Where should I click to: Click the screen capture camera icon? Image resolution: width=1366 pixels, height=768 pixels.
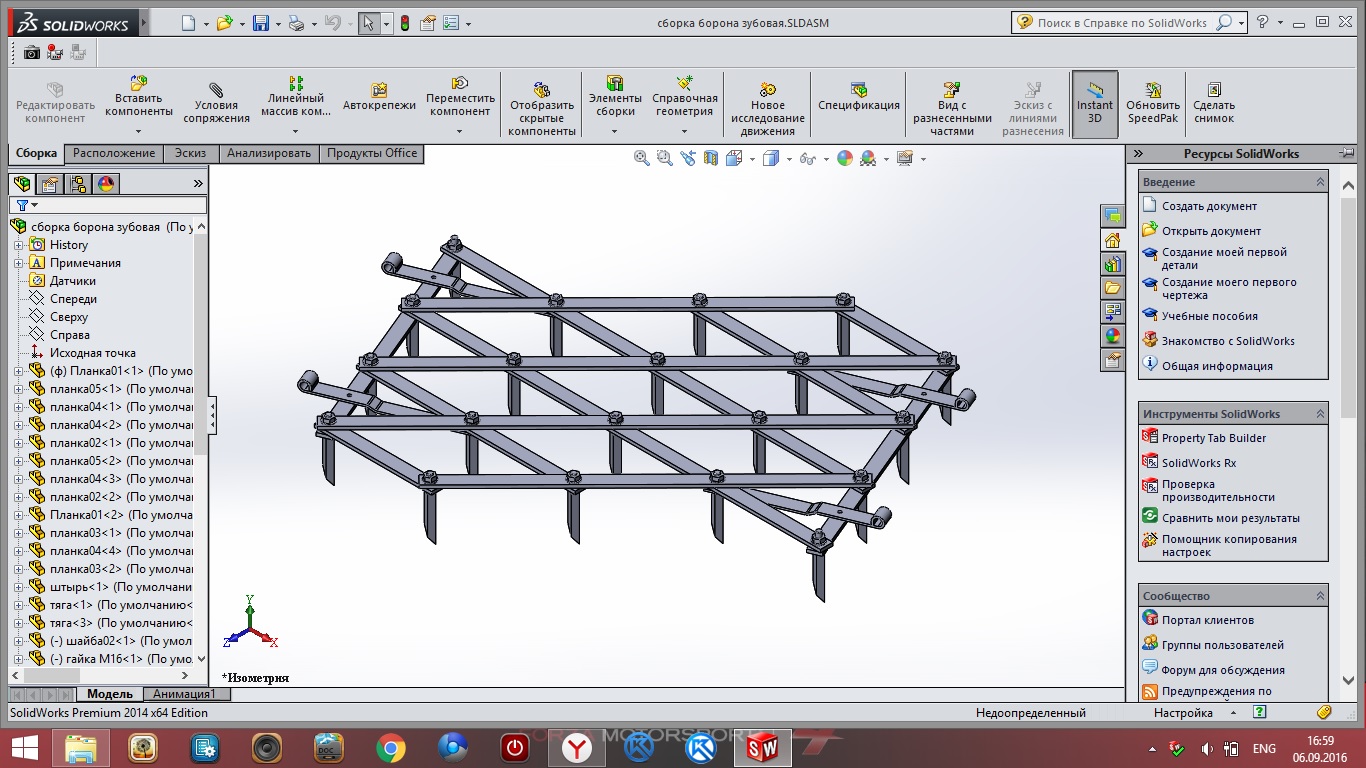point(31,52)
